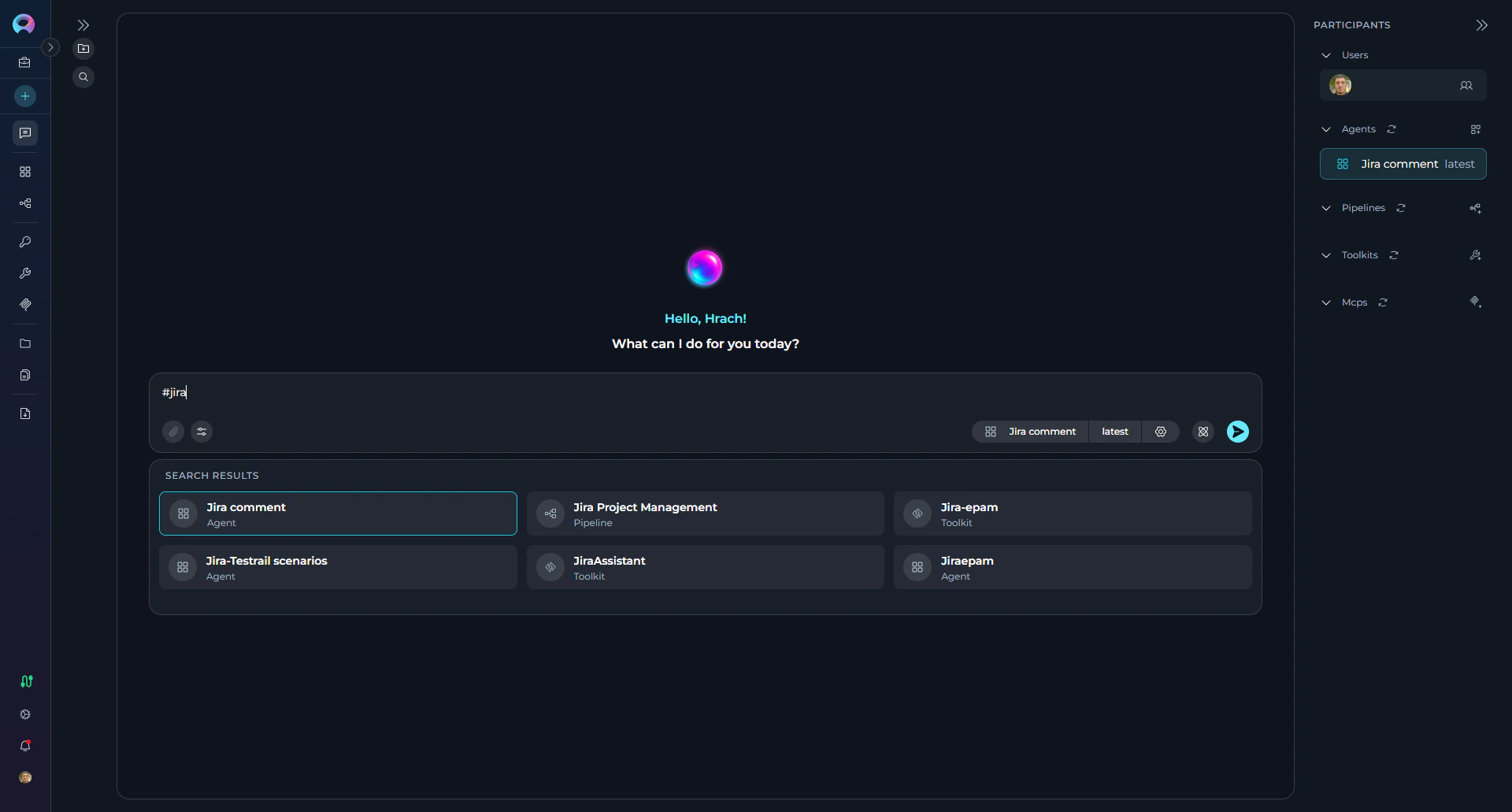The image size is (1512, 812).
Task: Refresh the Agents list
Action: coord(1391,129)
